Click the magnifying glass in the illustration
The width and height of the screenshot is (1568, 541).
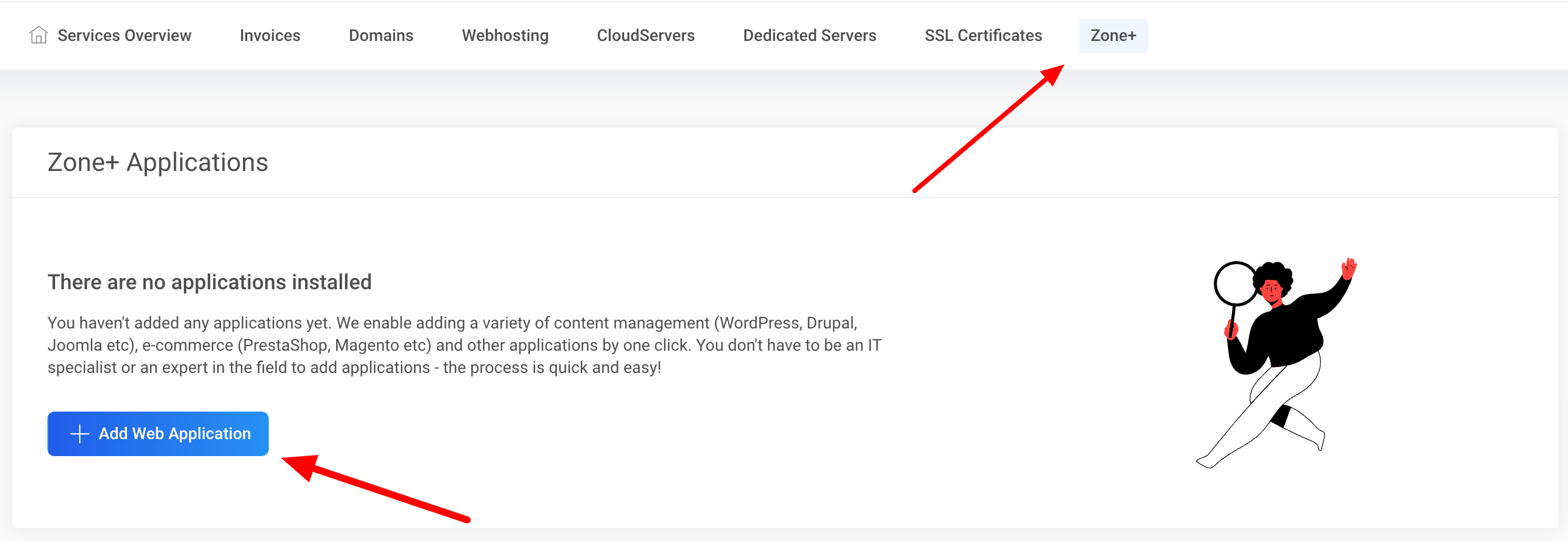(x=1235, y=283)
